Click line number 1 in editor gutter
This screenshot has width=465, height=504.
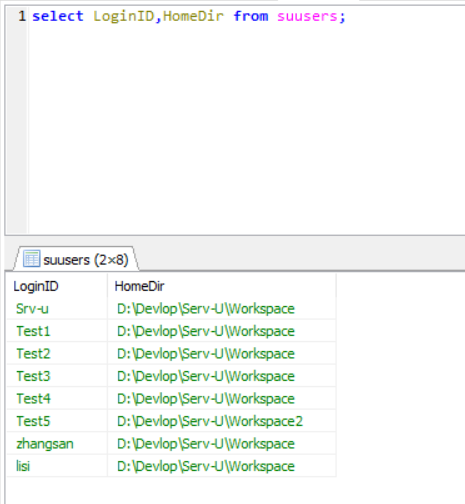click(x=22, y=16)
